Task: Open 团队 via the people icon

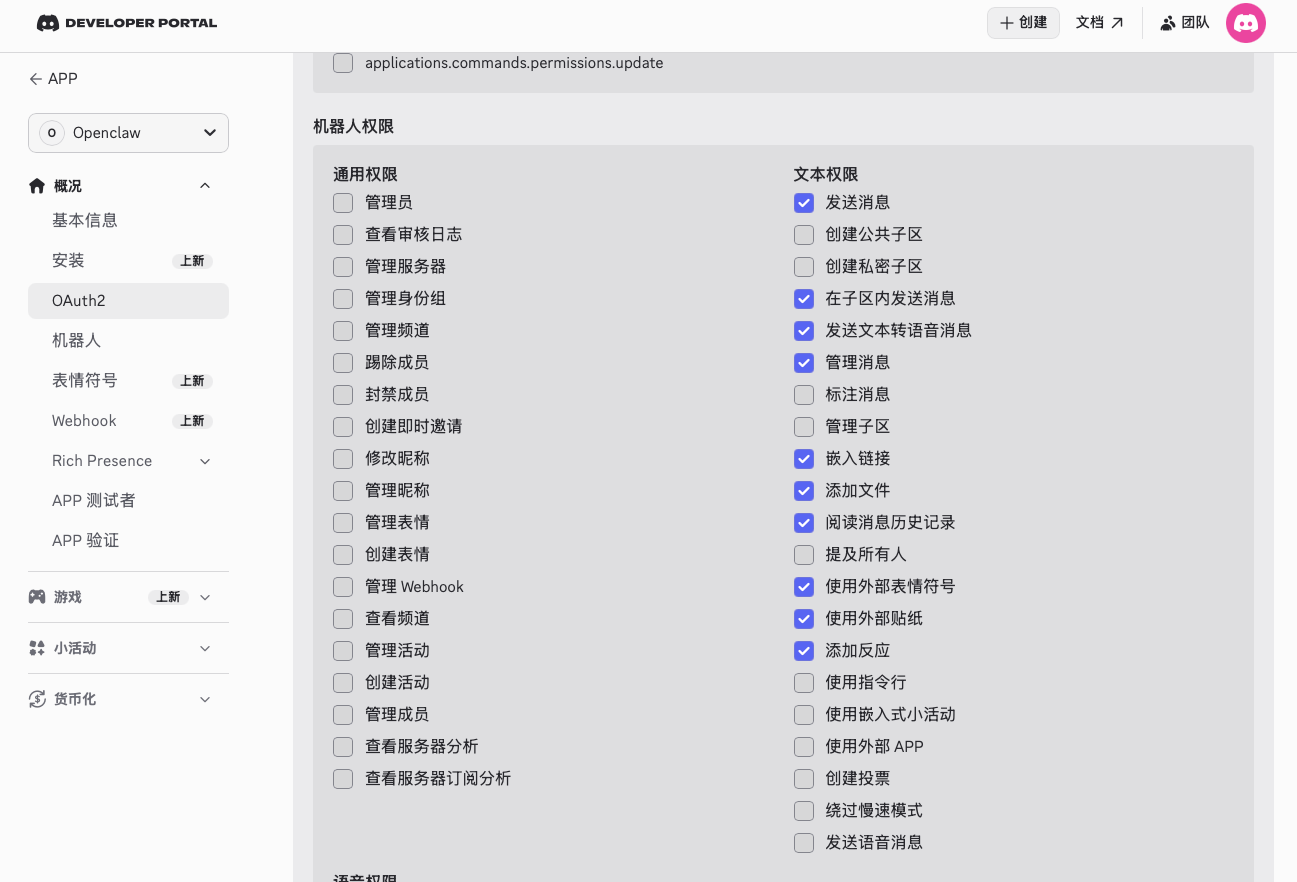Action: tap(1167, 23)
